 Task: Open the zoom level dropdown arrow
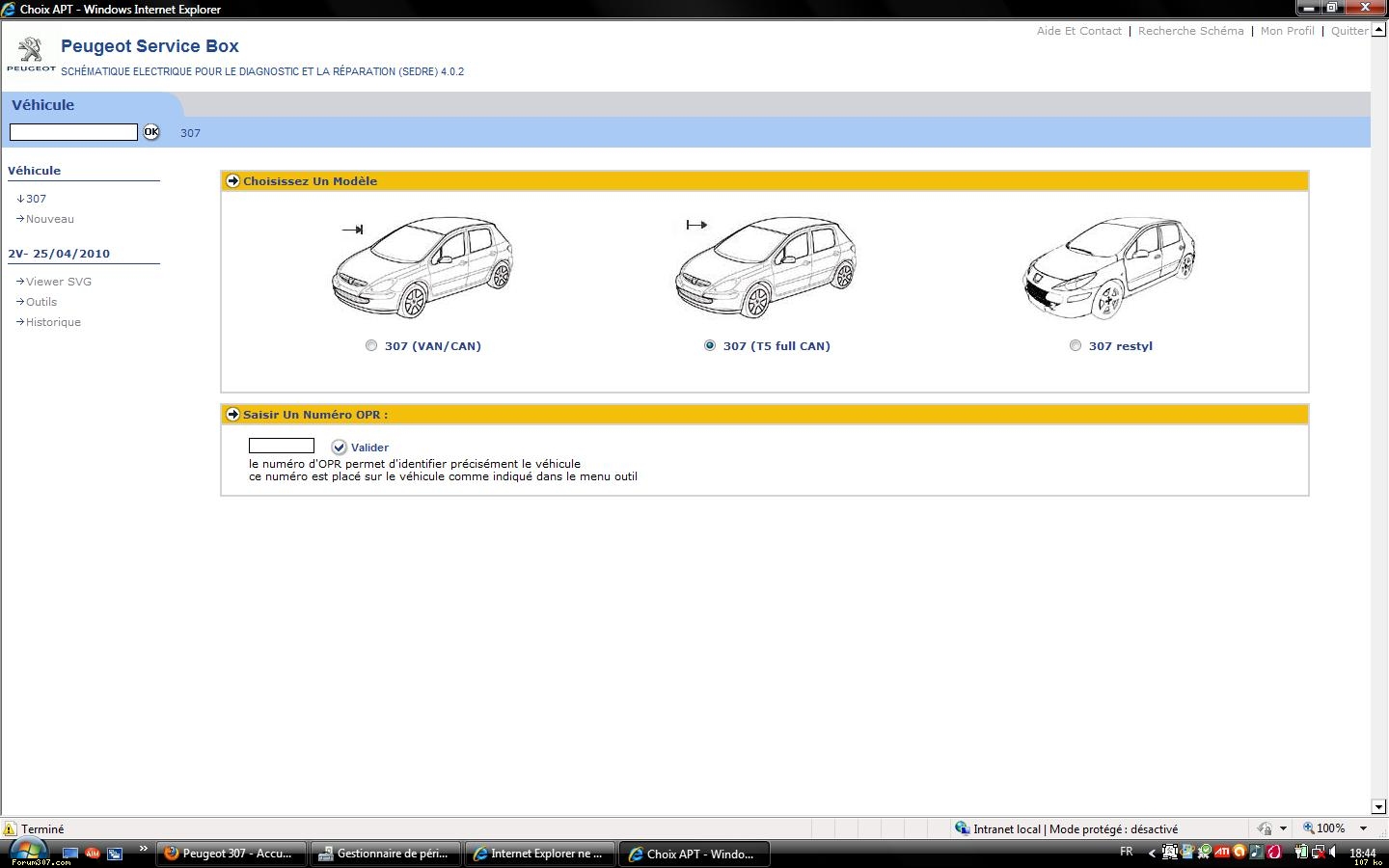(1363, 828)
